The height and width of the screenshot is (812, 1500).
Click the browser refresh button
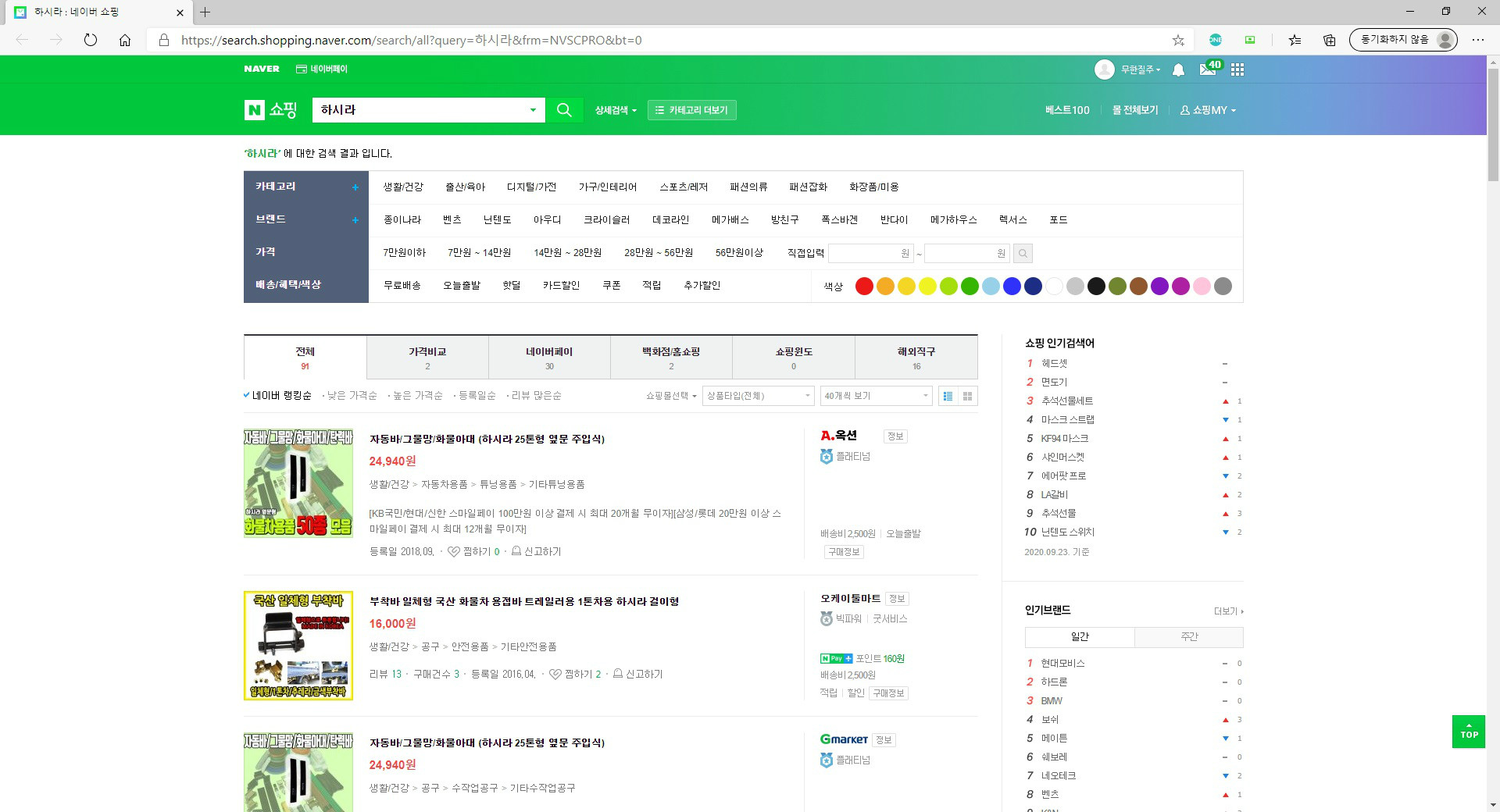91,40
